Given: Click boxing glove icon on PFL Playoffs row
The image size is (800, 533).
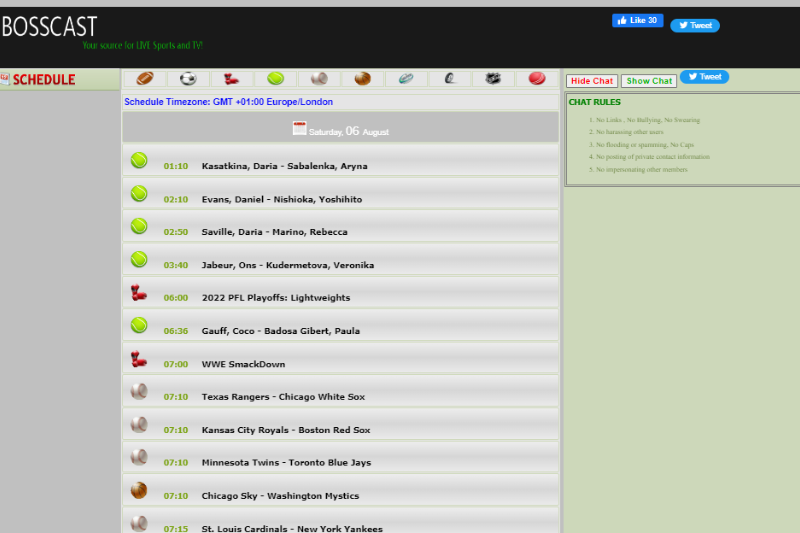Looking at the screenshot, I should pos(139,292).
